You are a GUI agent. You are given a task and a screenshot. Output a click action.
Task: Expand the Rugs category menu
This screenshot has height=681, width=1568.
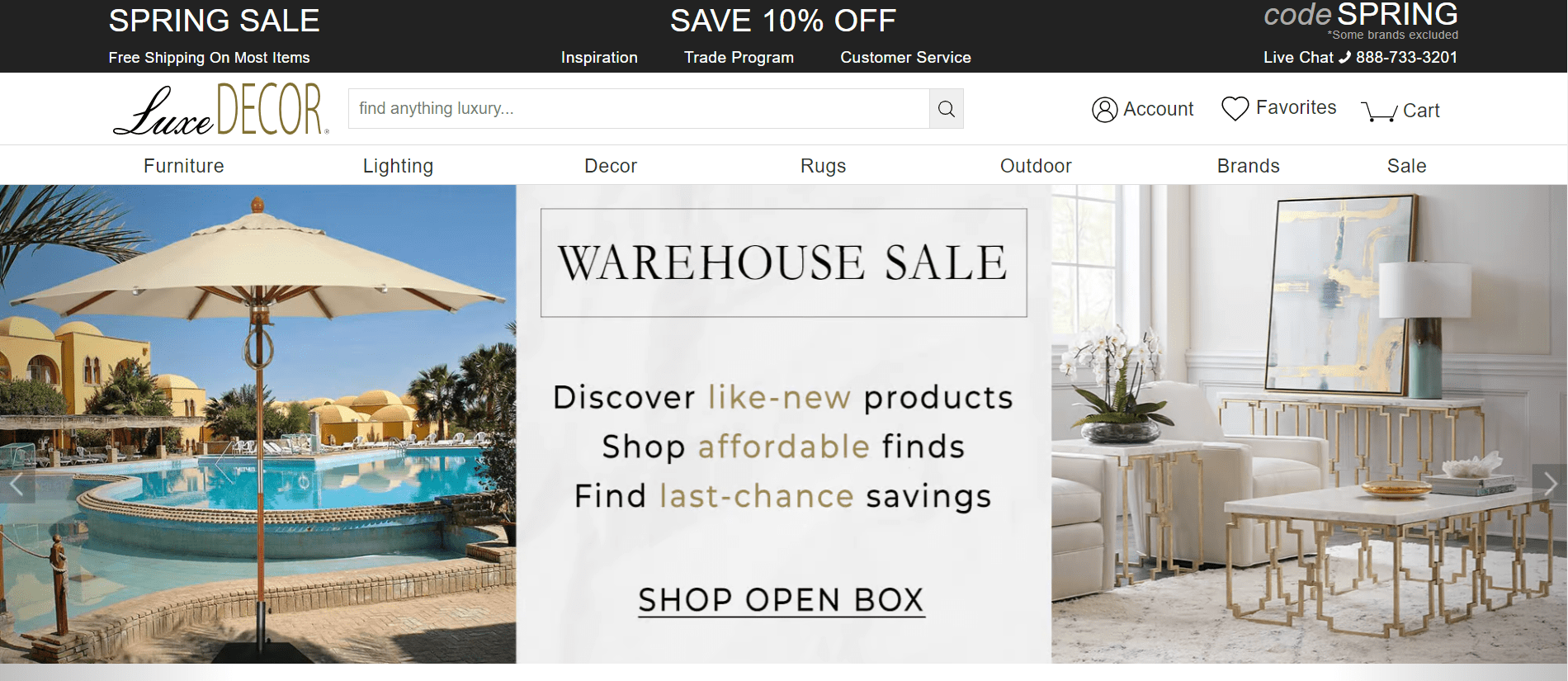point(824,166)
